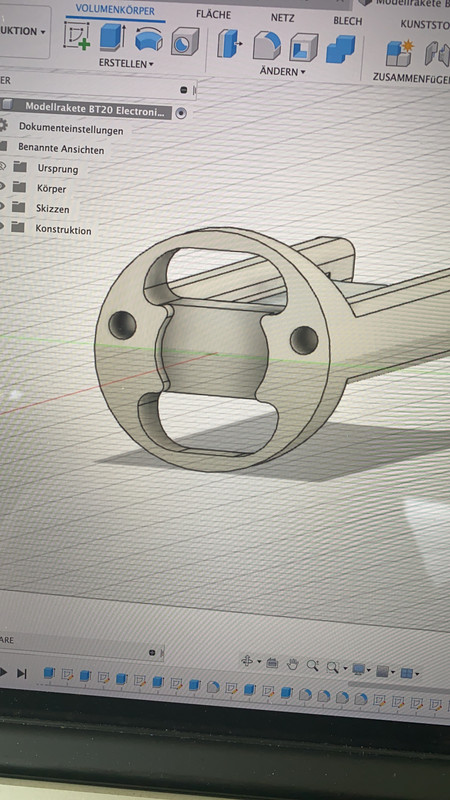Select the Körper folder label
This screenshot has width=450, height=800.
[x=52, y=189]
